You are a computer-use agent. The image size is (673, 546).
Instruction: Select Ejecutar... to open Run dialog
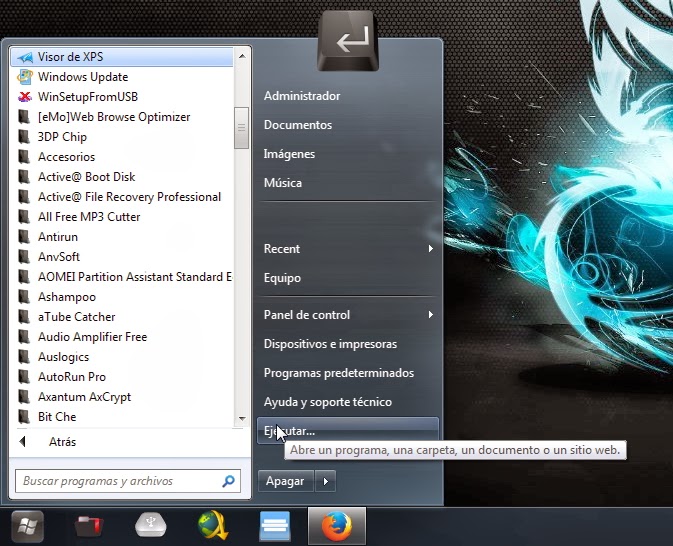(x=348, y=431)
